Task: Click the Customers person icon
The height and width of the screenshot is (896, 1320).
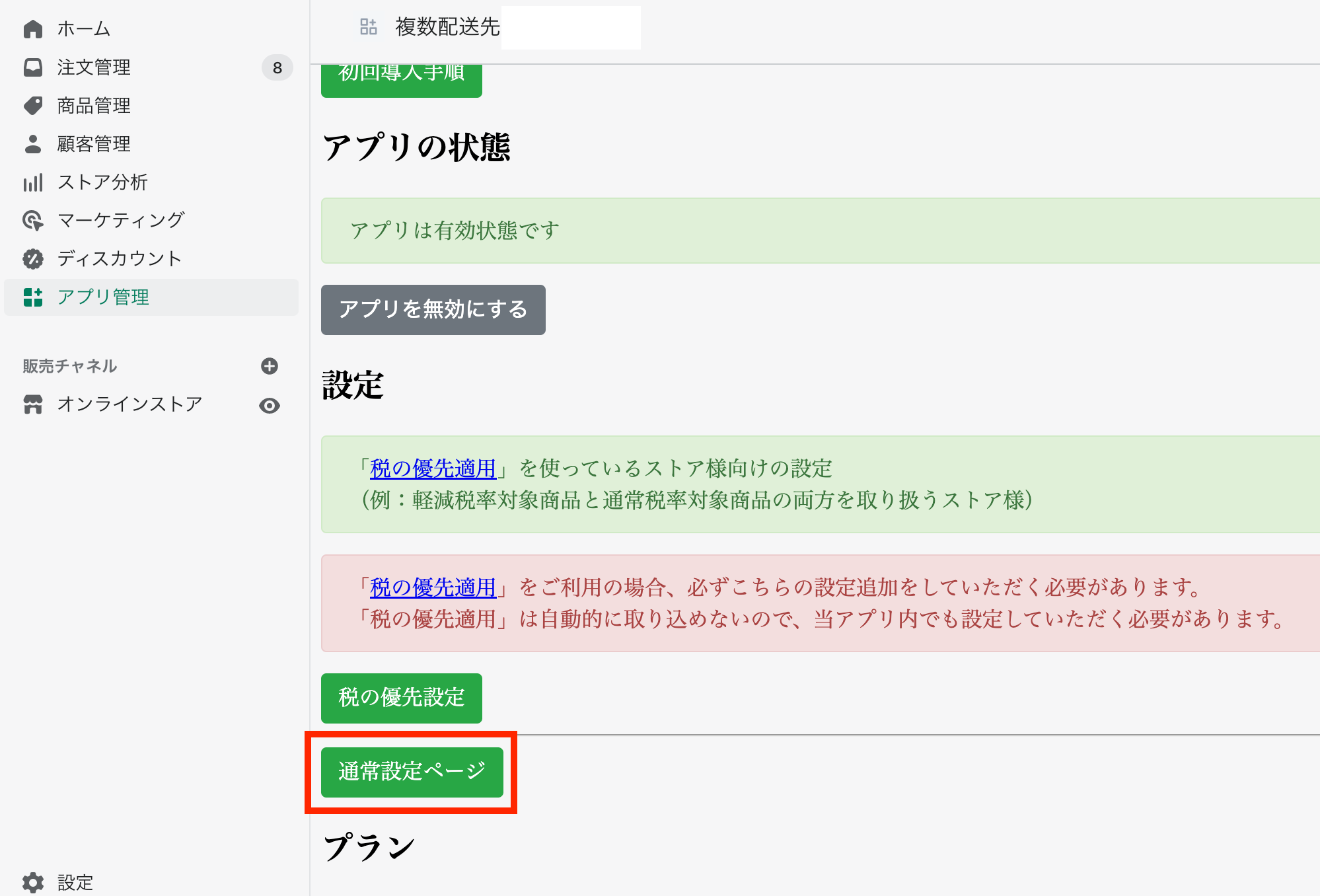Action: [32, 144]
